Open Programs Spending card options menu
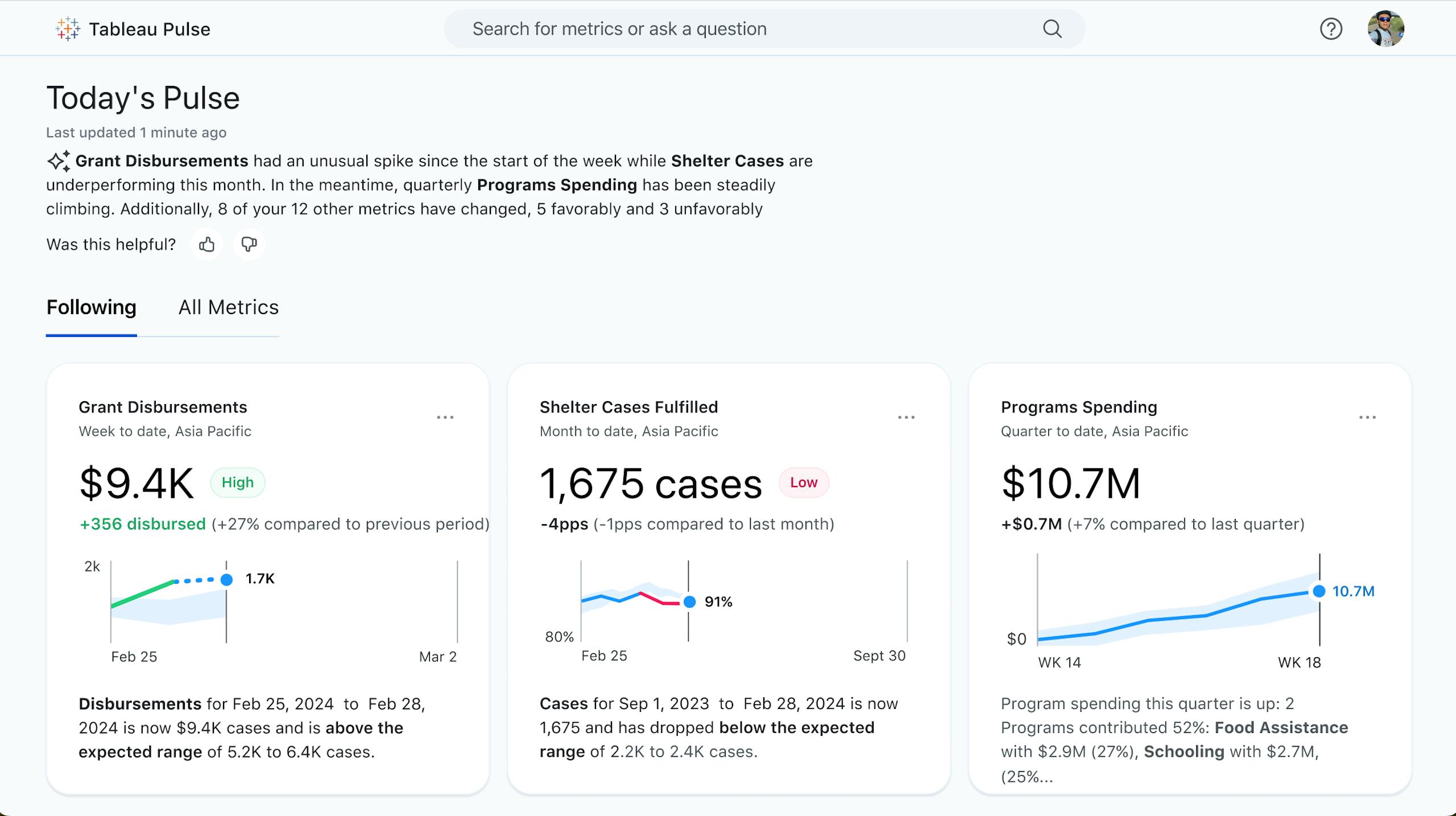 click(x=1367, y=418)
